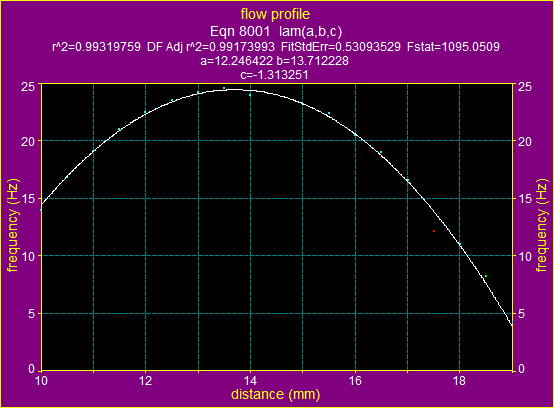Viewport: 554px width, 408px height.
Task: Select the r^2 fit statistics line
Action: 276,47
